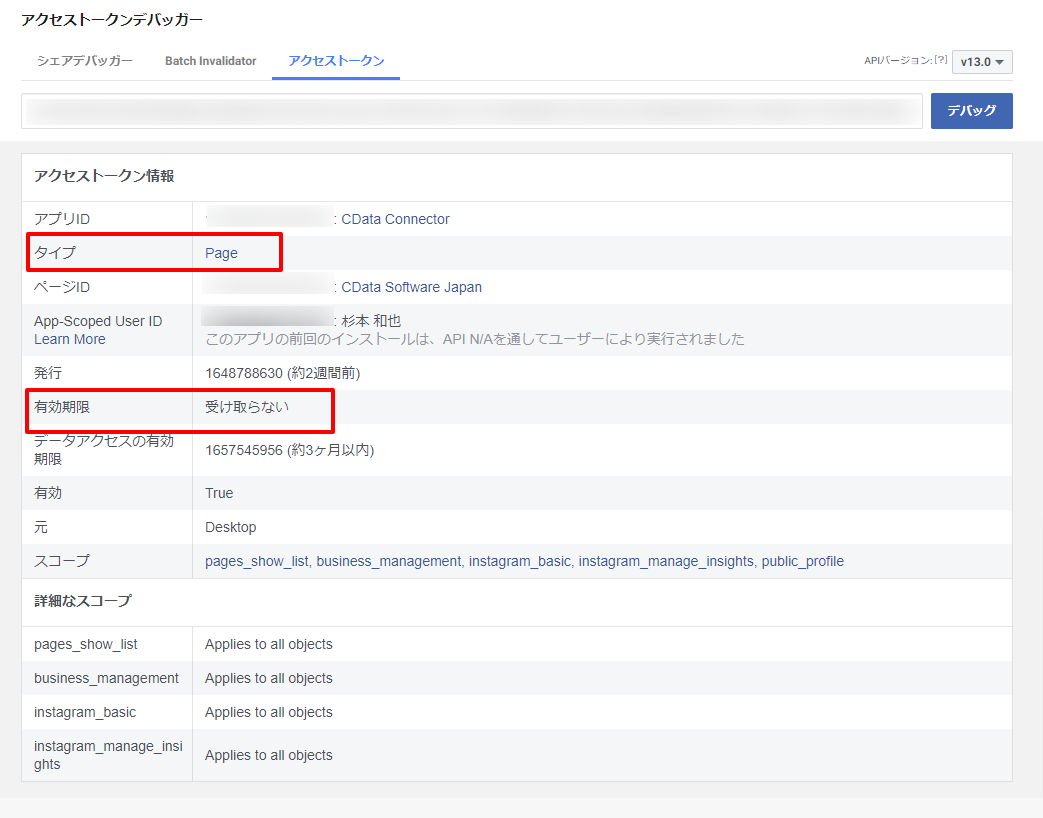Open the v13.0 API version dropdown
The image size is (1043, 818).
(981, 61)
